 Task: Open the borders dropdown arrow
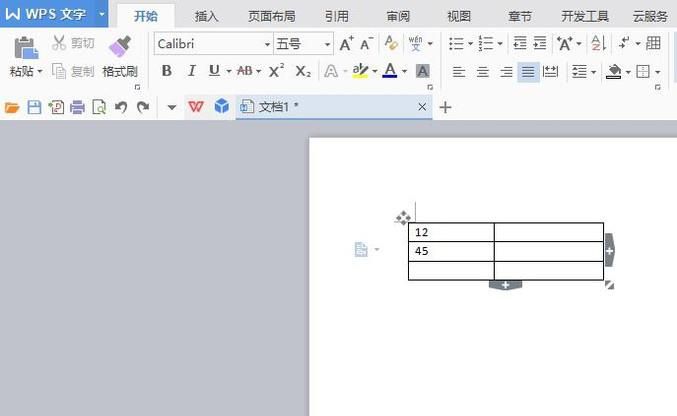[658, 72]
